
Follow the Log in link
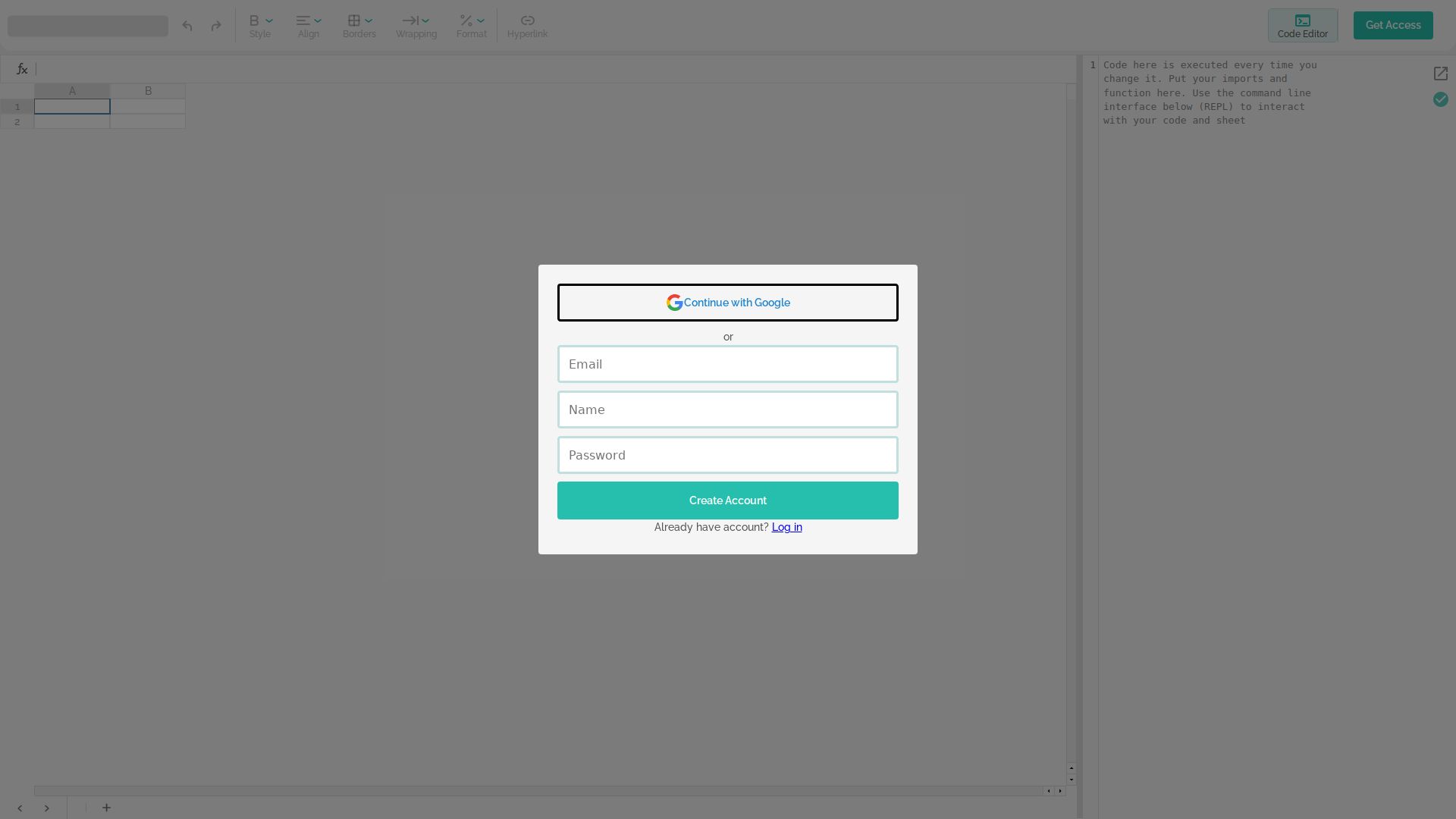click(x=786, y=527)
